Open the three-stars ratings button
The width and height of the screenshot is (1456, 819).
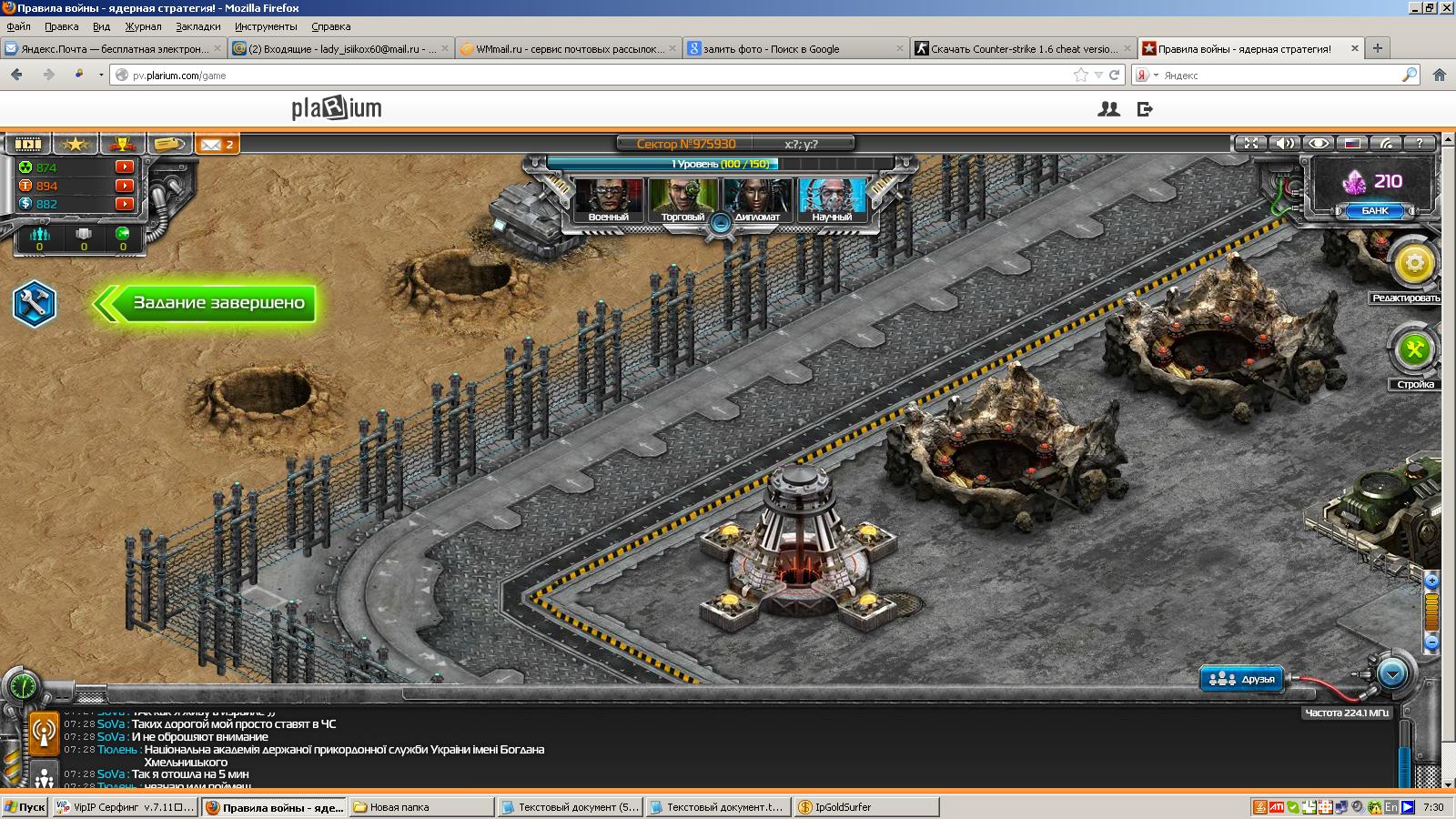75,144
